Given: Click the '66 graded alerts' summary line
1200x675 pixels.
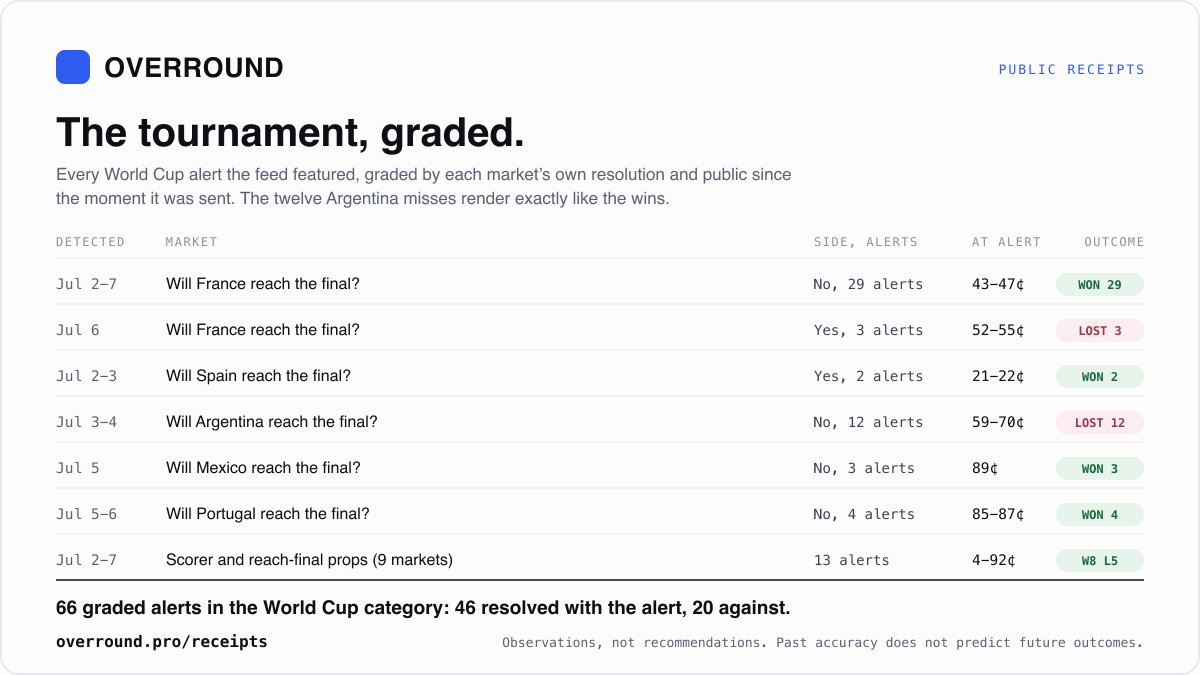Looking at the screenshot, I should tap(423, 608).
